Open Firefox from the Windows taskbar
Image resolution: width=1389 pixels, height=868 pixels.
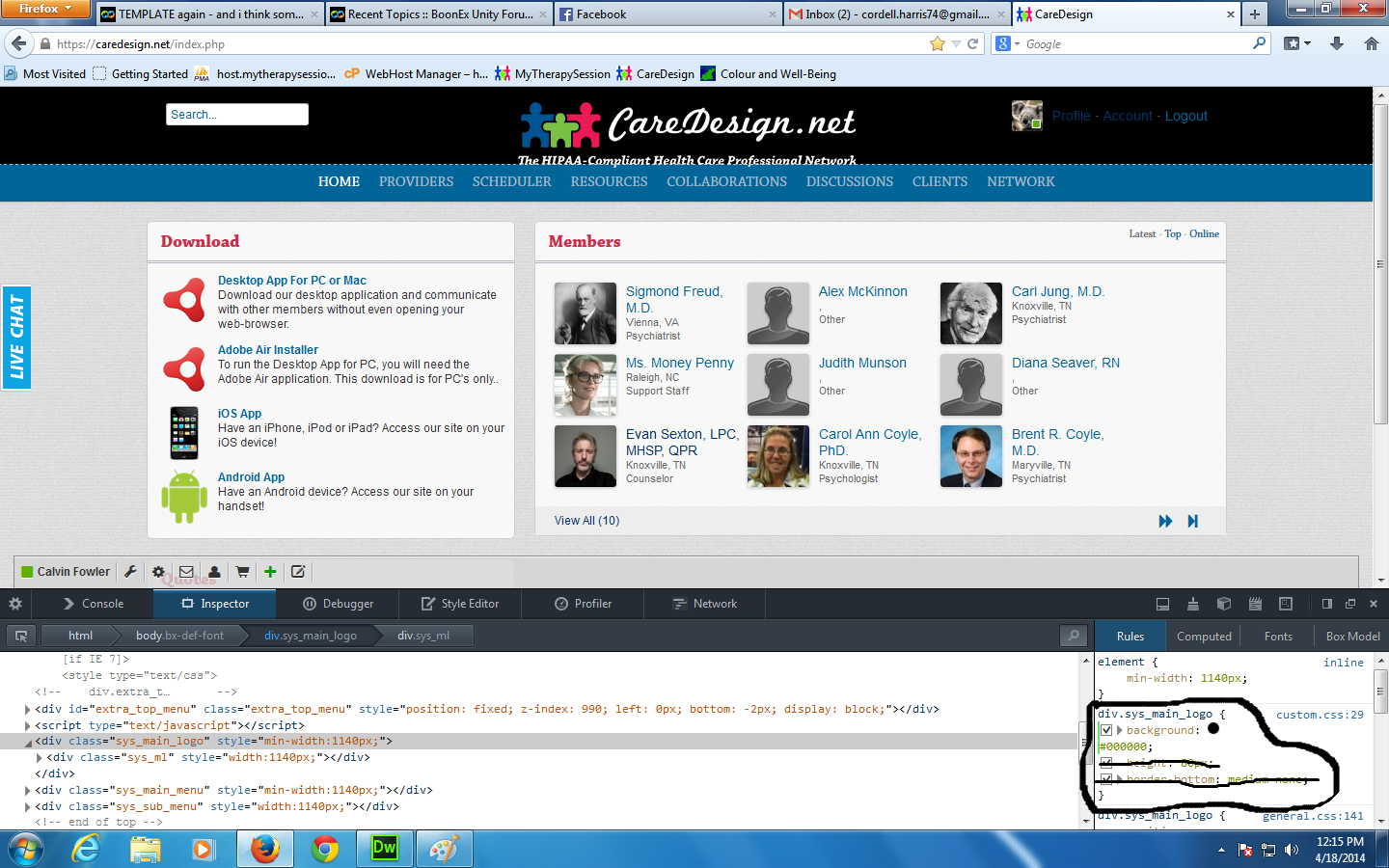pos(264,849)
